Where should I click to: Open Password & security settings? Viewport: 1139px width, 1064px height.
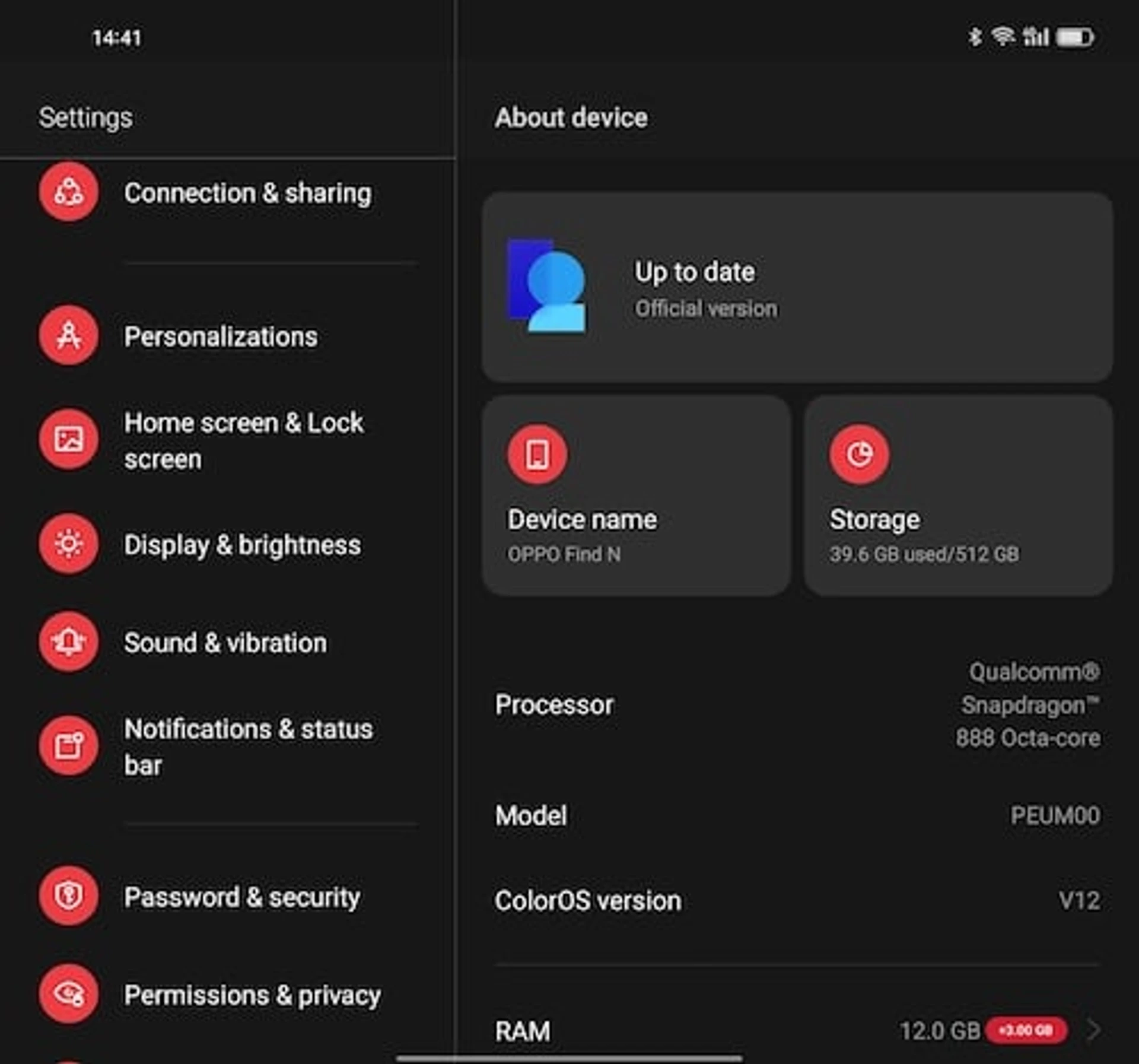click(x=228, y=896)
